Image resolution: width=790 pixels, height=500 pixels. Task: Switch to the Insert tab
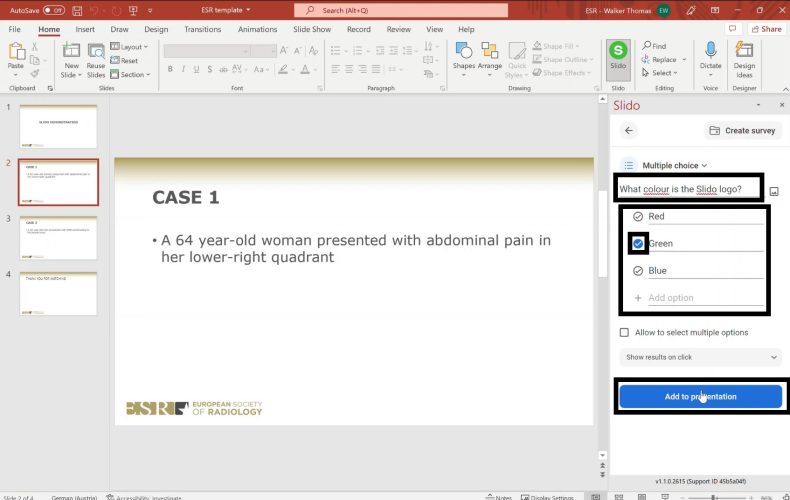pos(85,29)
